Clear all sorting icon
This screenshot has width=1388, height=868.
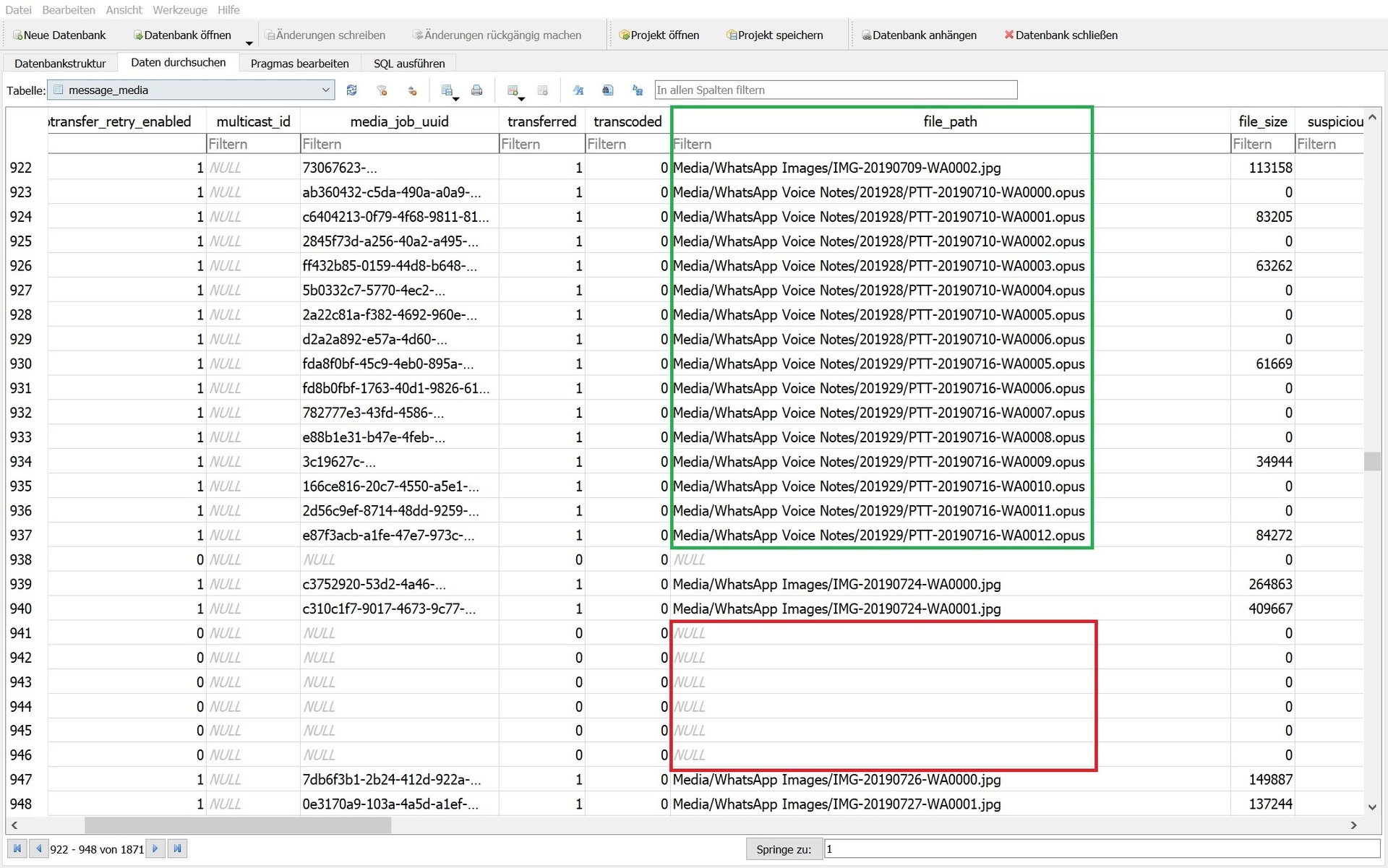[412, 90]
